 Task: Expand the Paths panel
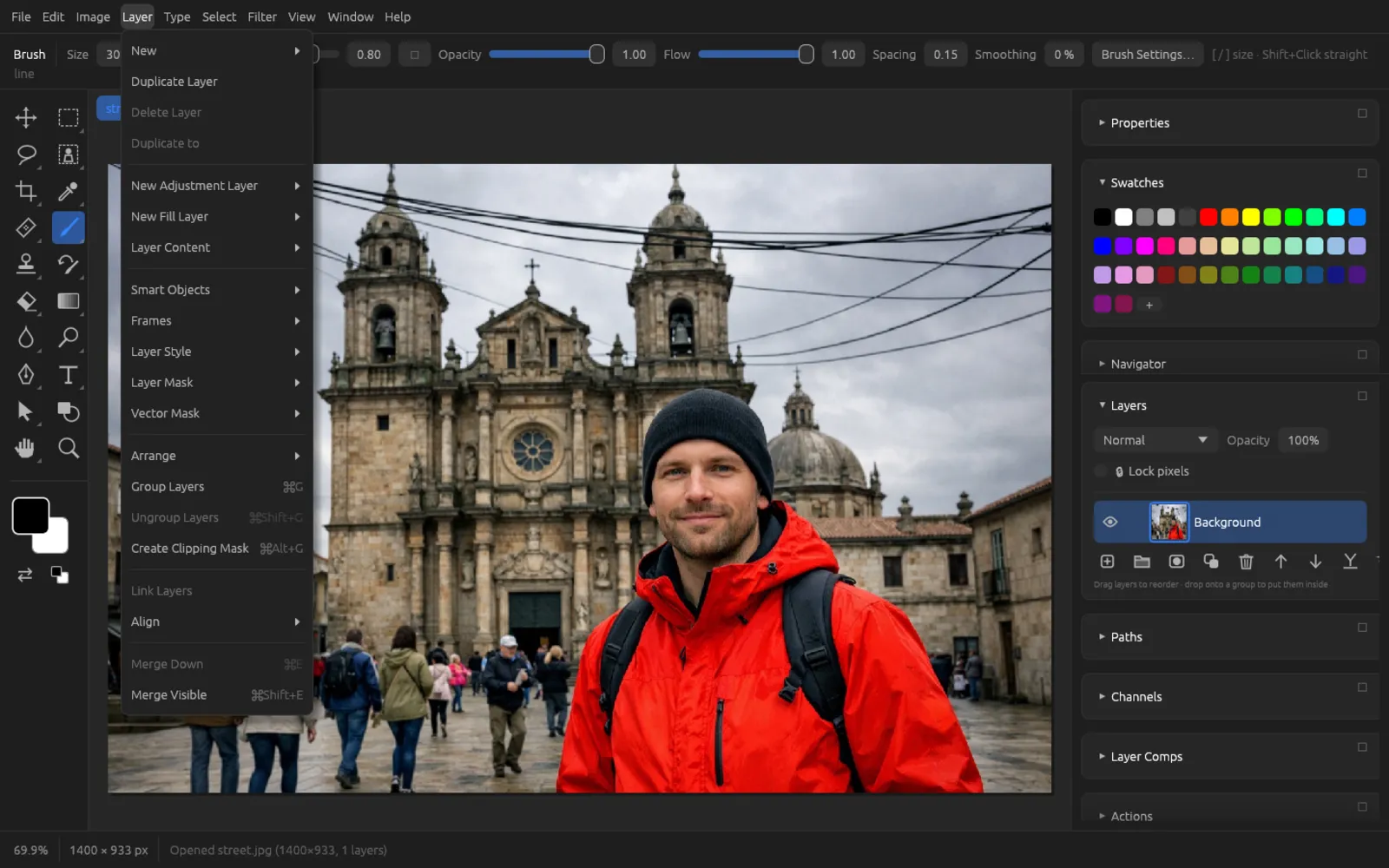pos(1125,636)
